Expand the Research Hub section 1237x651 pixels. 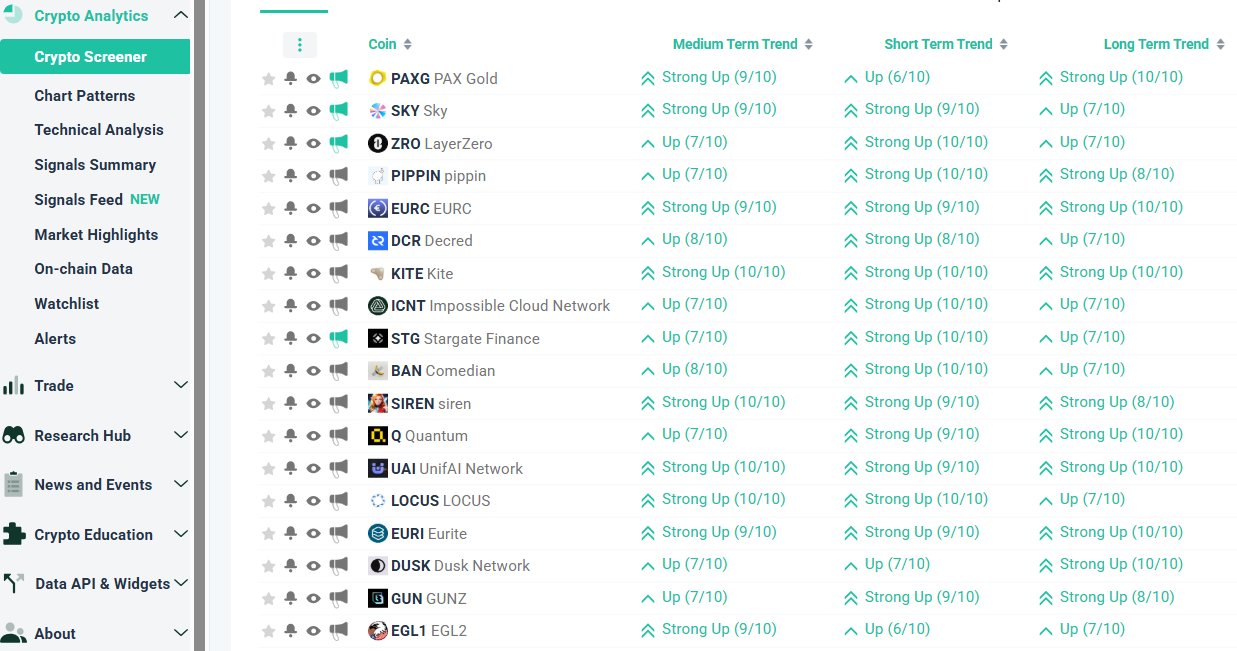pos(181,435)
